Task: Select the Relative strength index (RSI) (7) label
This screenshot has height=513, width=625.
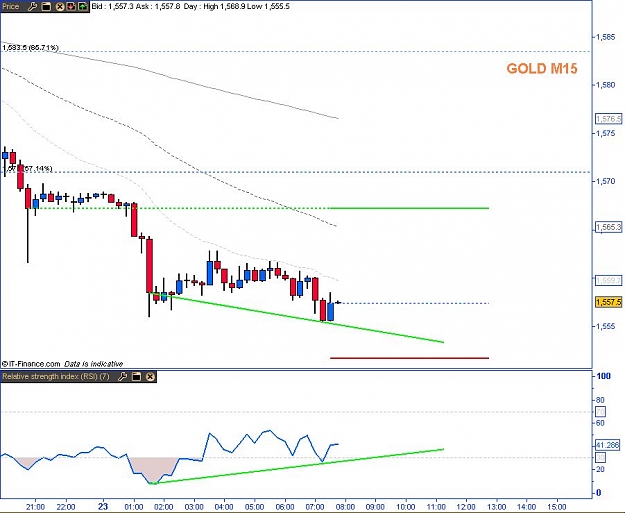Action: point(56,376)
